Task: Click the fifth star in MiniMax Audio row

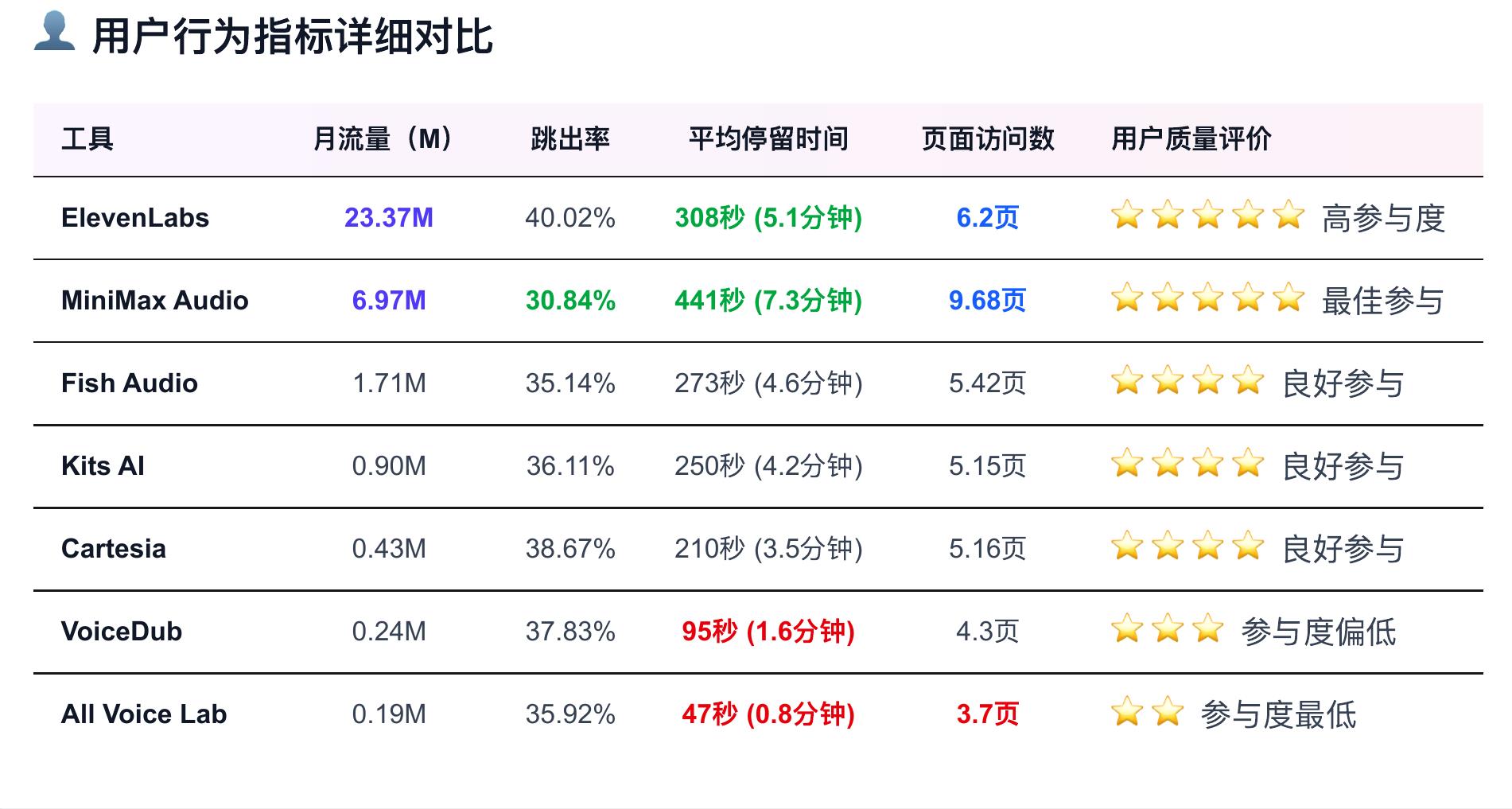Action: click(1288, 298)
